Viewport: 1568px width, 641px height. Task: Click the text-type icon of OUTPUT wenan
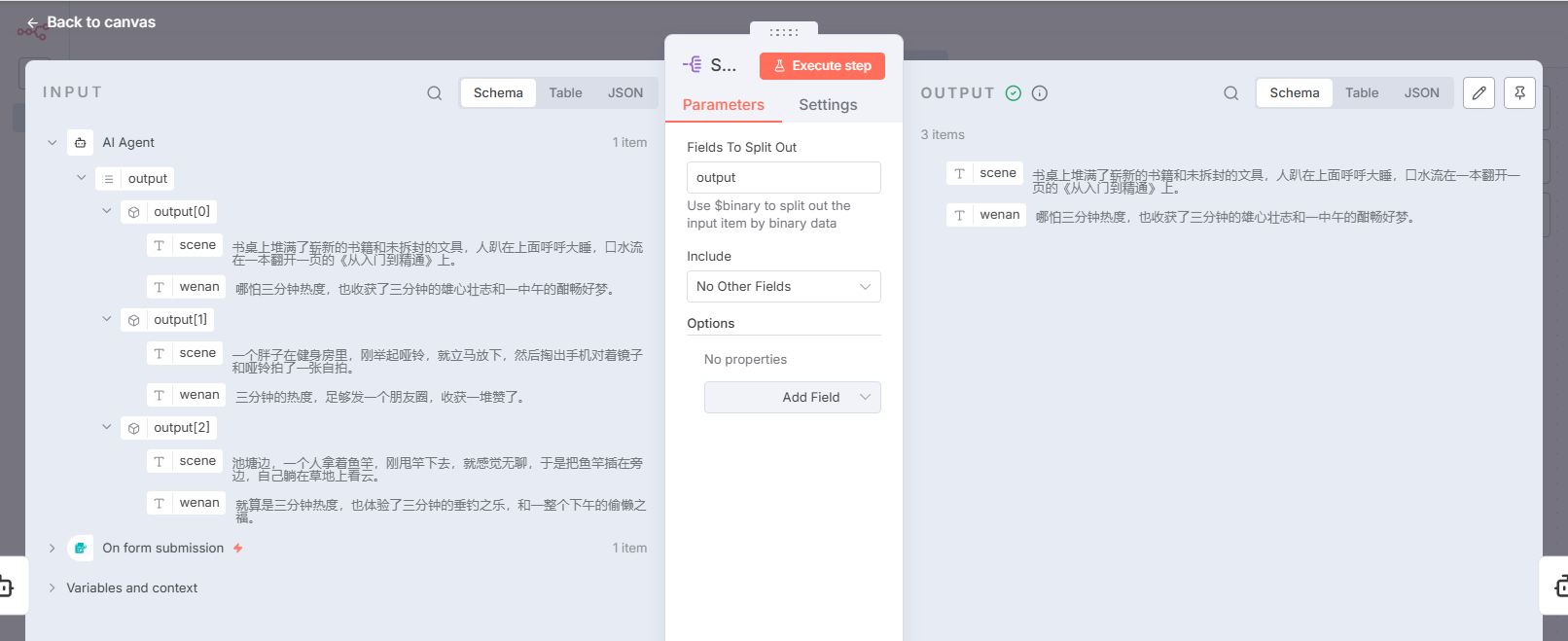point(960,215)
